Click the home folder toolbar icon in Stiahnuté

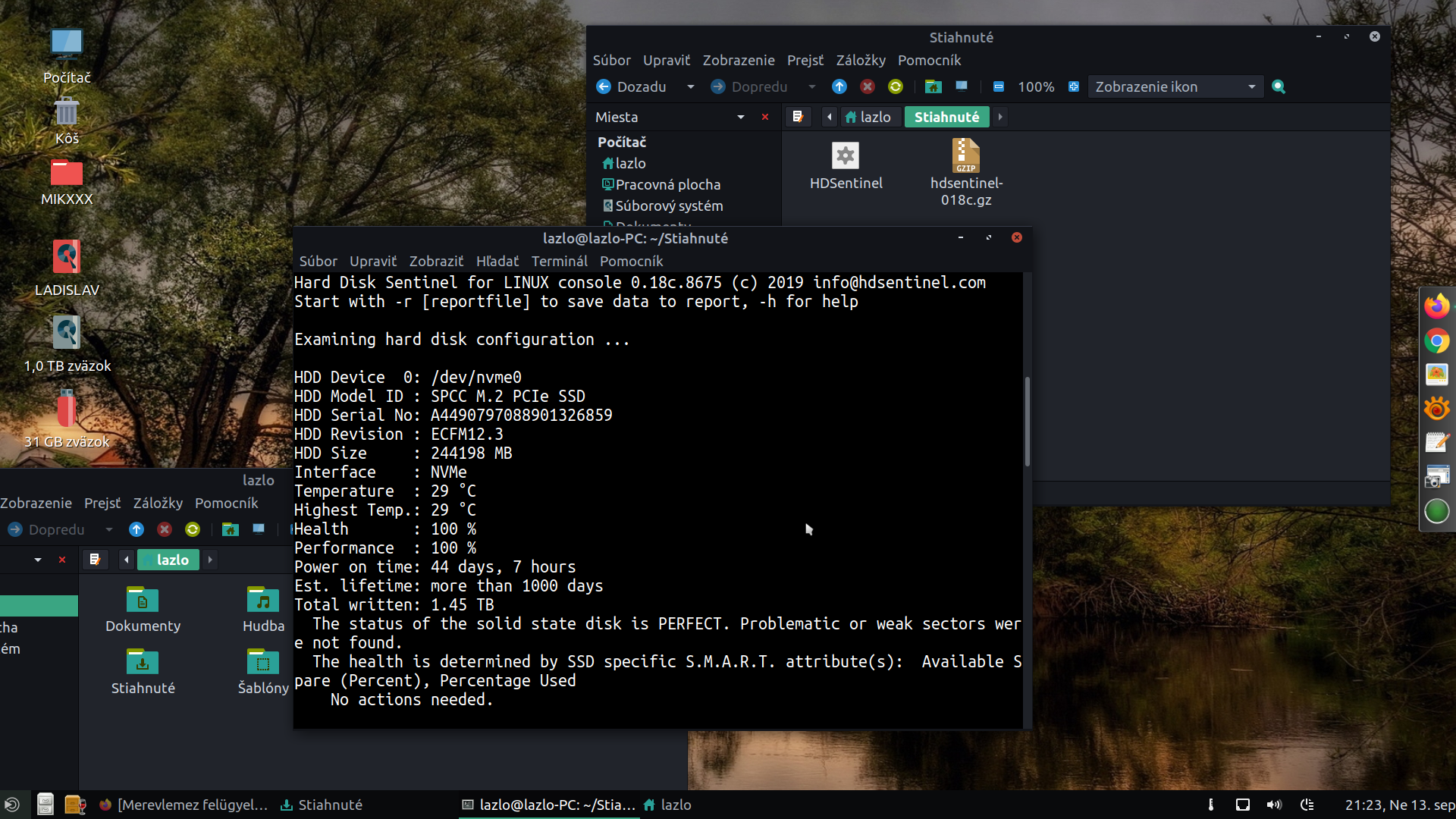coord(934,86)
